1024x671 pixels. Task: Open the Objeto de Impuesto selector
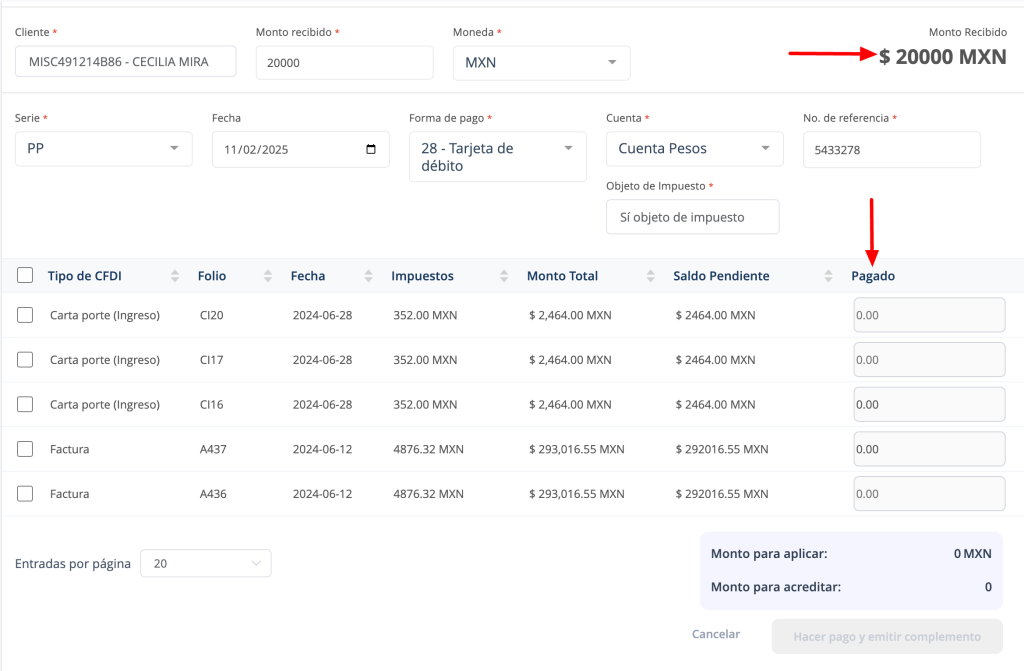pyautogui.click(x=693, y=217)
